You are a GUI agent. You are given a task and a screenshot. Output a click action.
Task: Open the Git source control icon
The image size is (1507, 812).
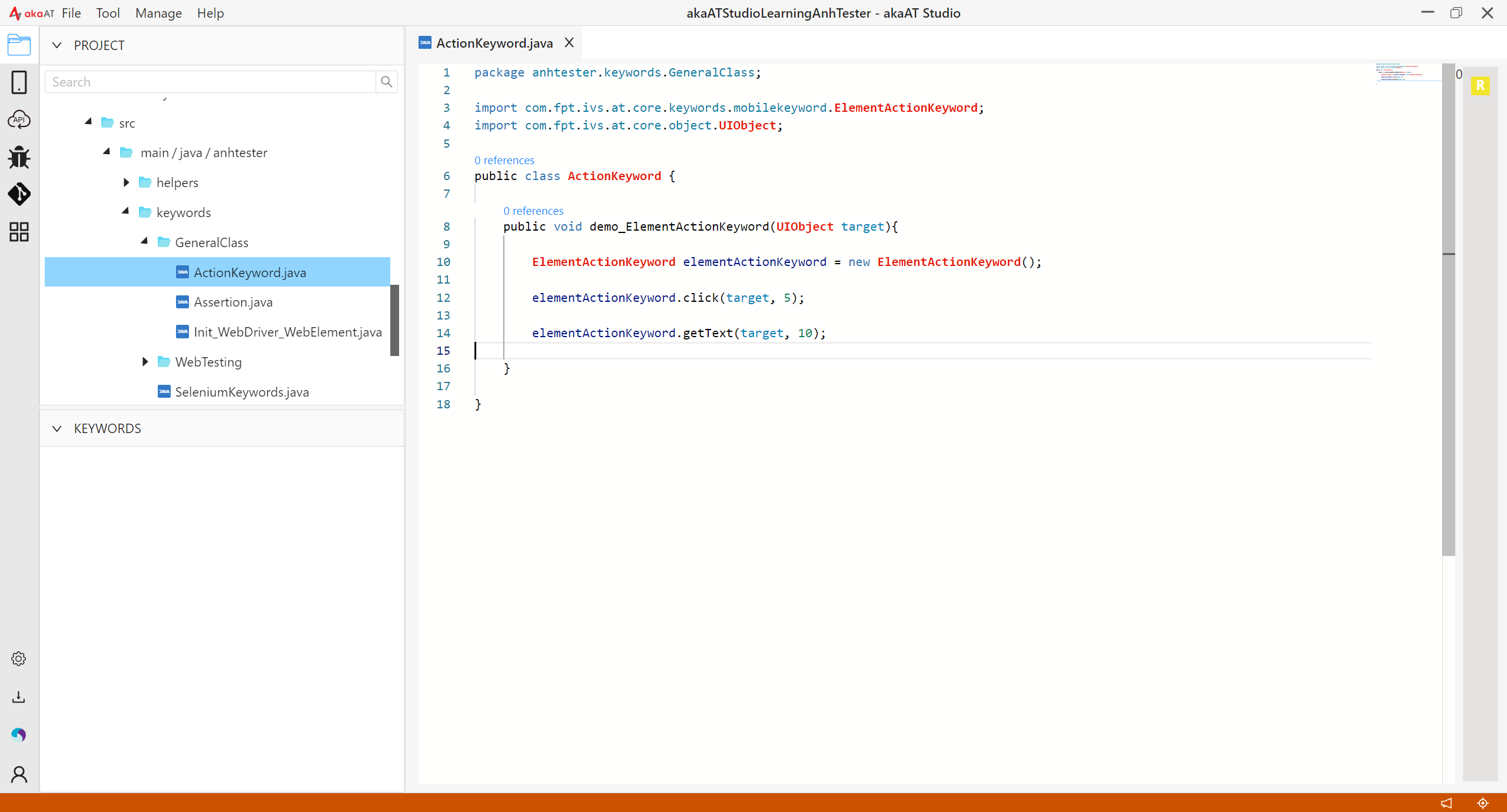(x=19, y=194)
